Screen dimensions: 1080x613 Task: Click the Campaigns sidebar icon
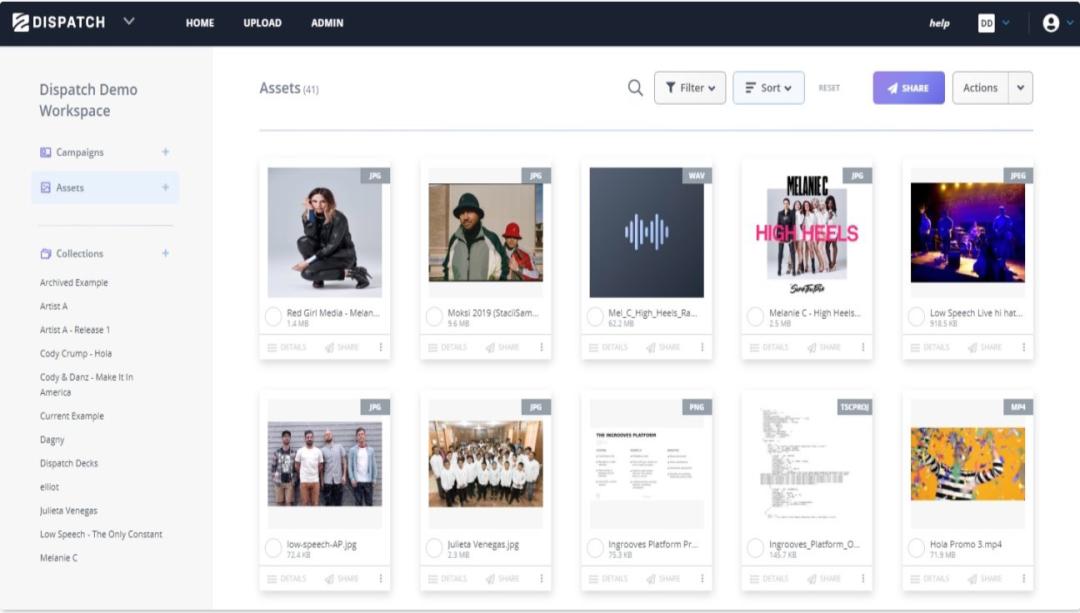(x=45, y=152)
